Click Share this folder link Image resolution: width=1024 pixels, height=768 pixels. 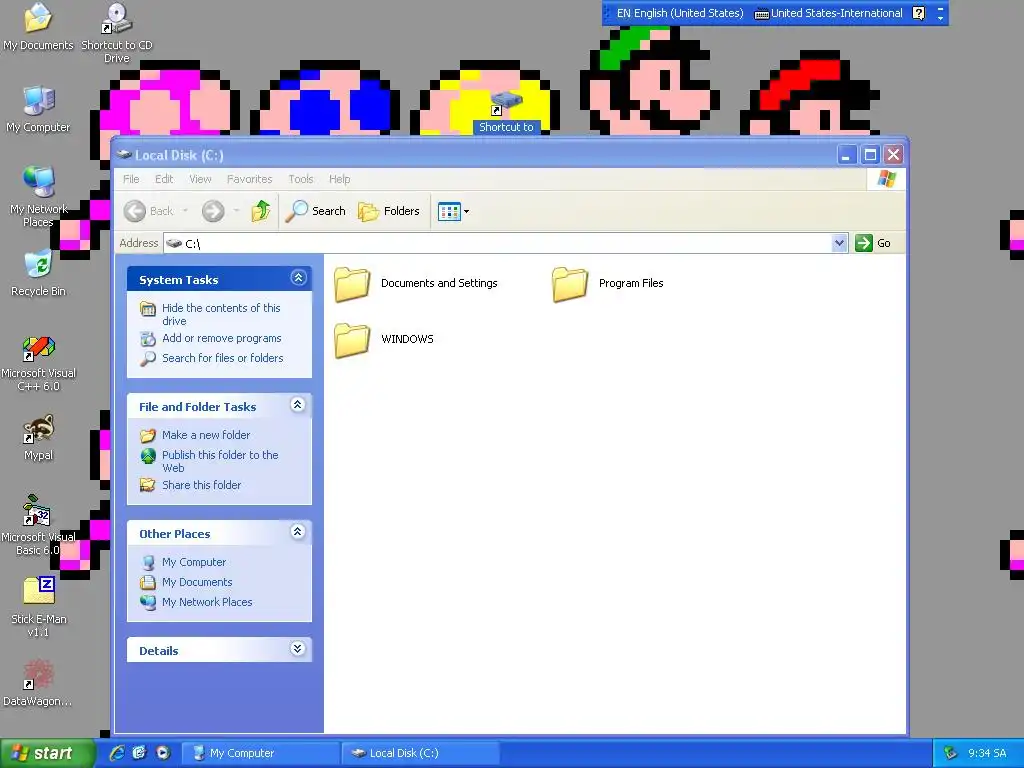(x=201, y=485)
